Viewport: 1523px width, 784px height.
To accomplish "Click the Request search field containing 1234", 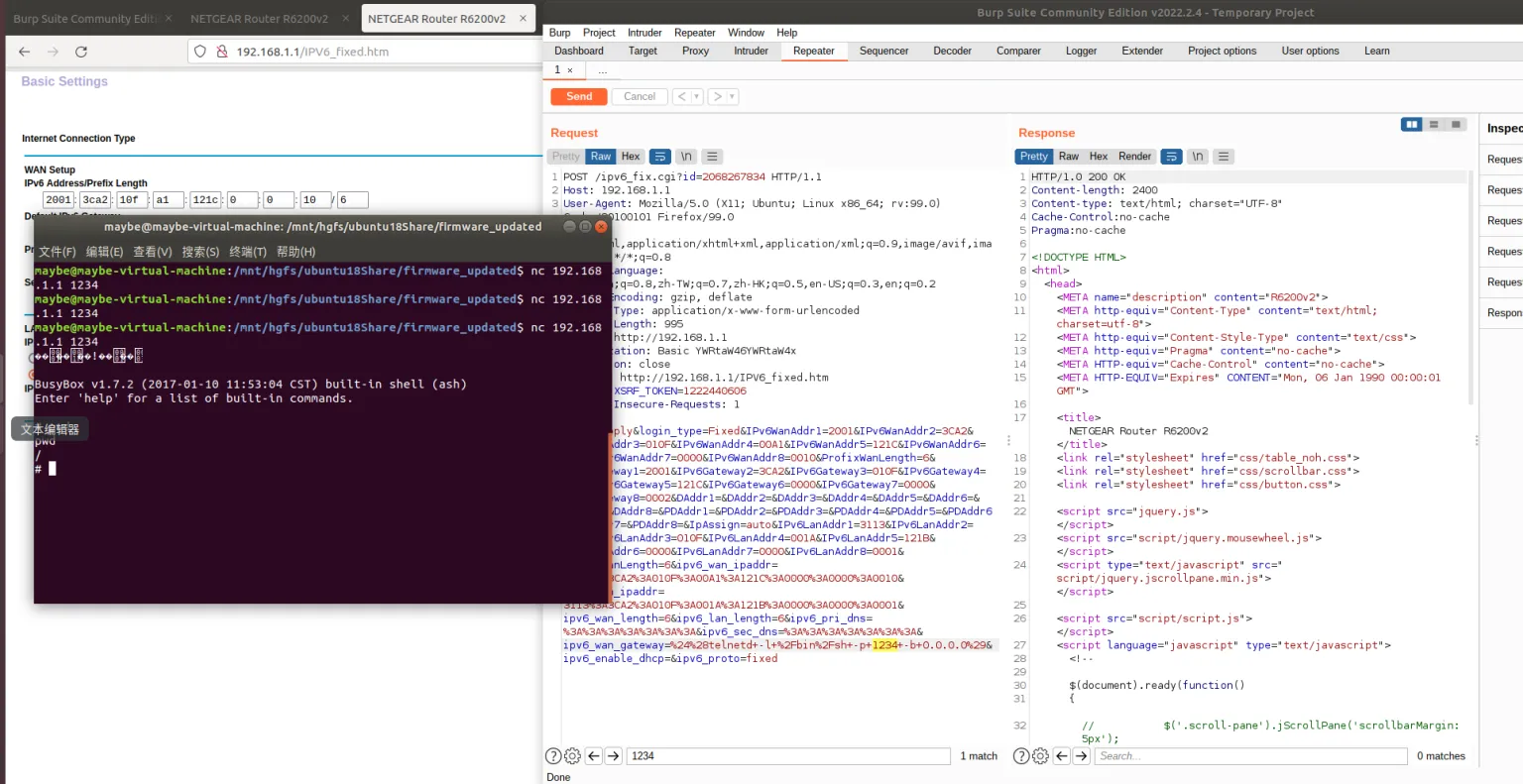I will [788, 756].
